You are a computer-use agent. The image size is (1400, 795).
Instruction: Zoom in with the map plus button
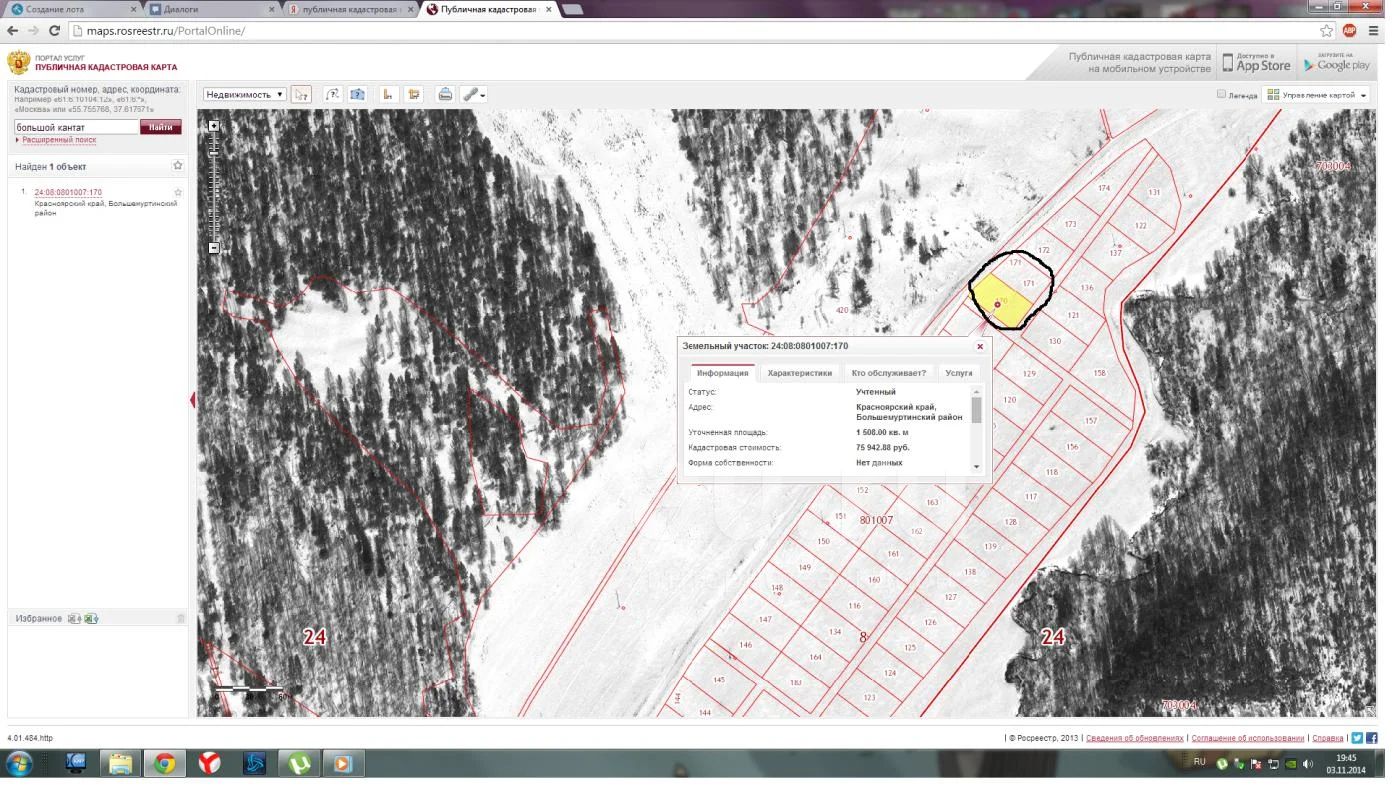click(213, 126)
